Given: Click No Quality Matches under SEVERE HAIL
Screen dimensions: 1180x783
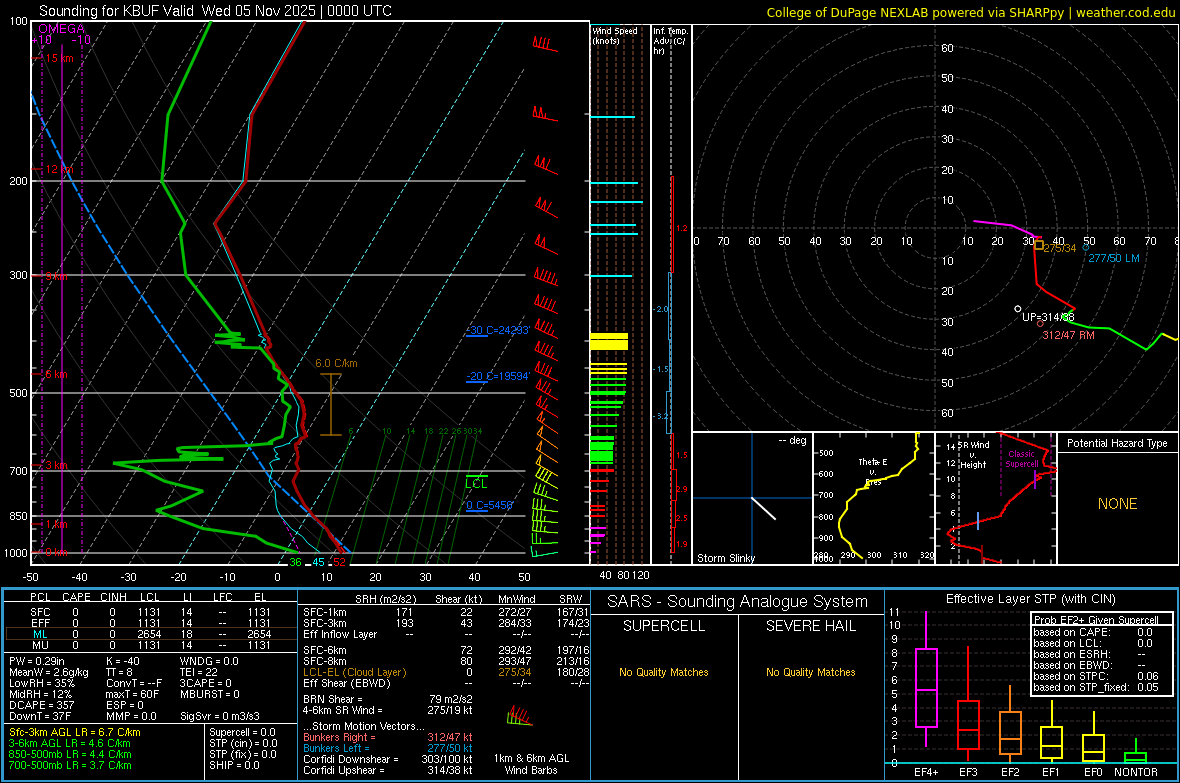Looking at the screenshot, I should tap(810, 672).
